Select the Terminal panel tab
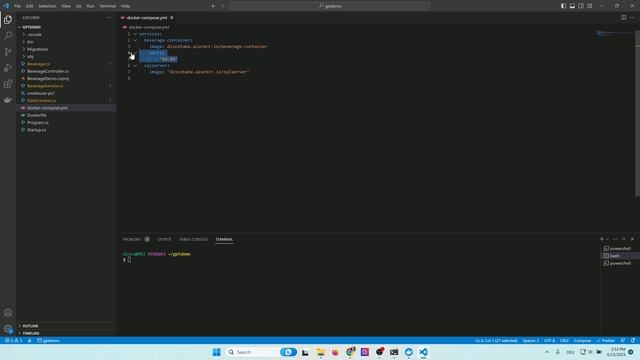The image size is (640, 360). [x=224, y=239]
